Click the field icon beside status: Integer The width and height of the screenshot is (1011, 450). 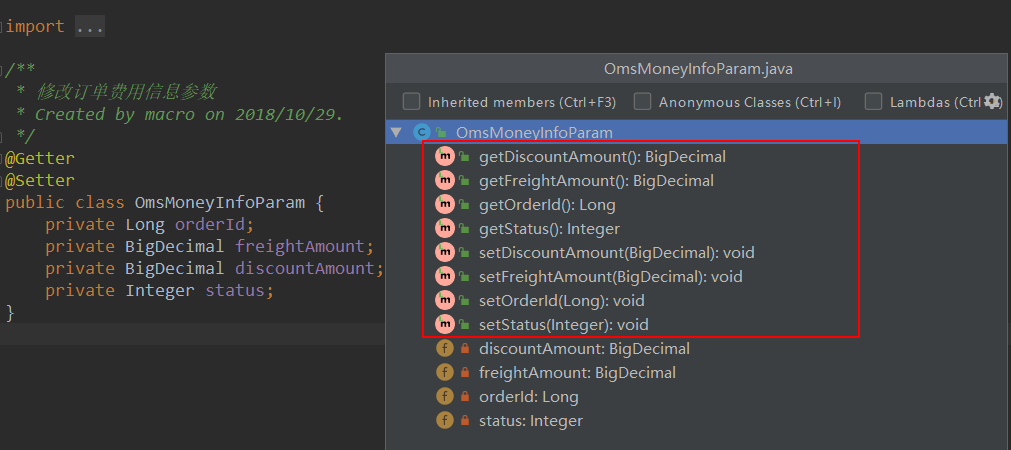(x=445, y=421)
